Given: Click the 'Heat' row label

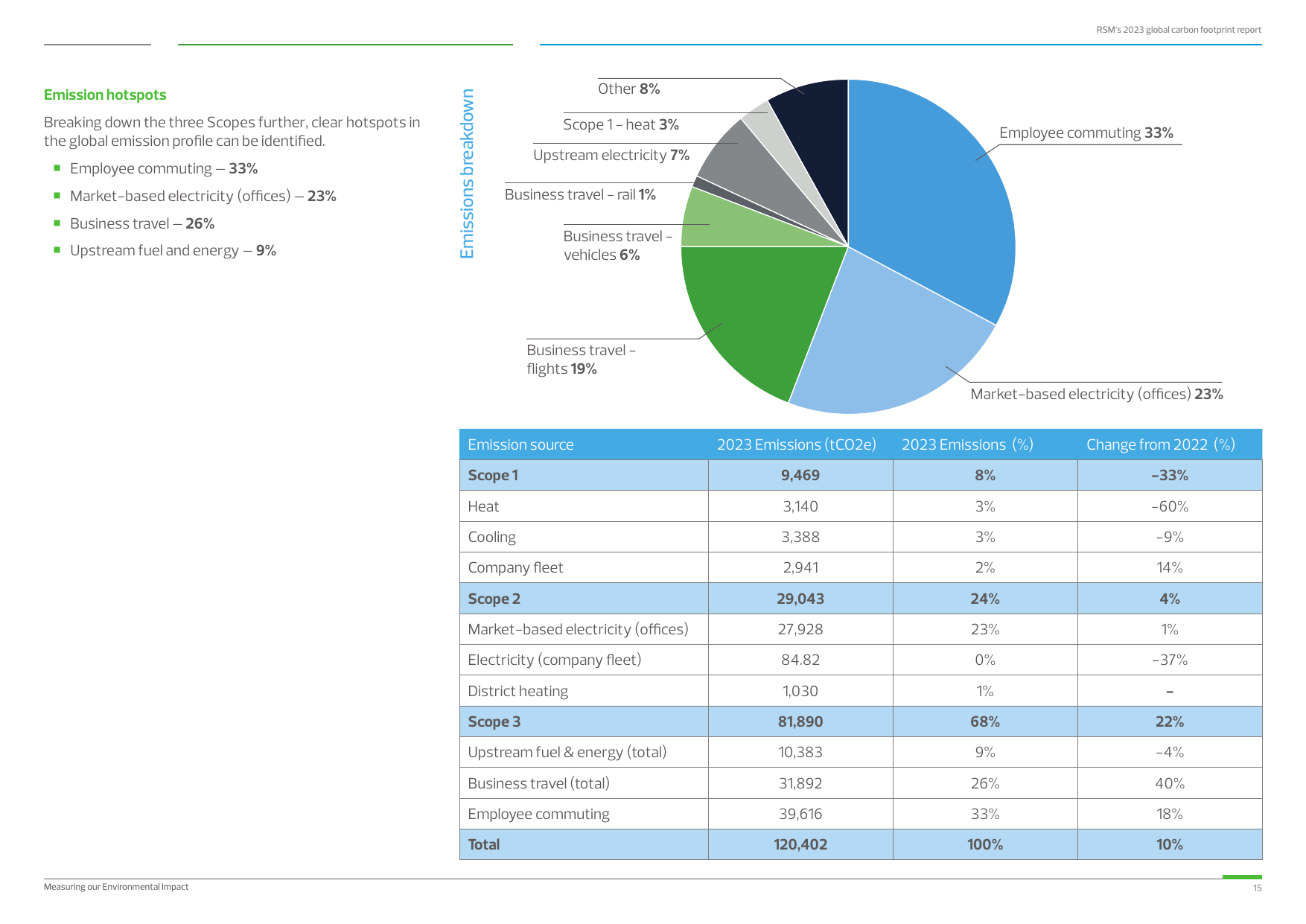Looking at the screenshot, I should [483, 506].
